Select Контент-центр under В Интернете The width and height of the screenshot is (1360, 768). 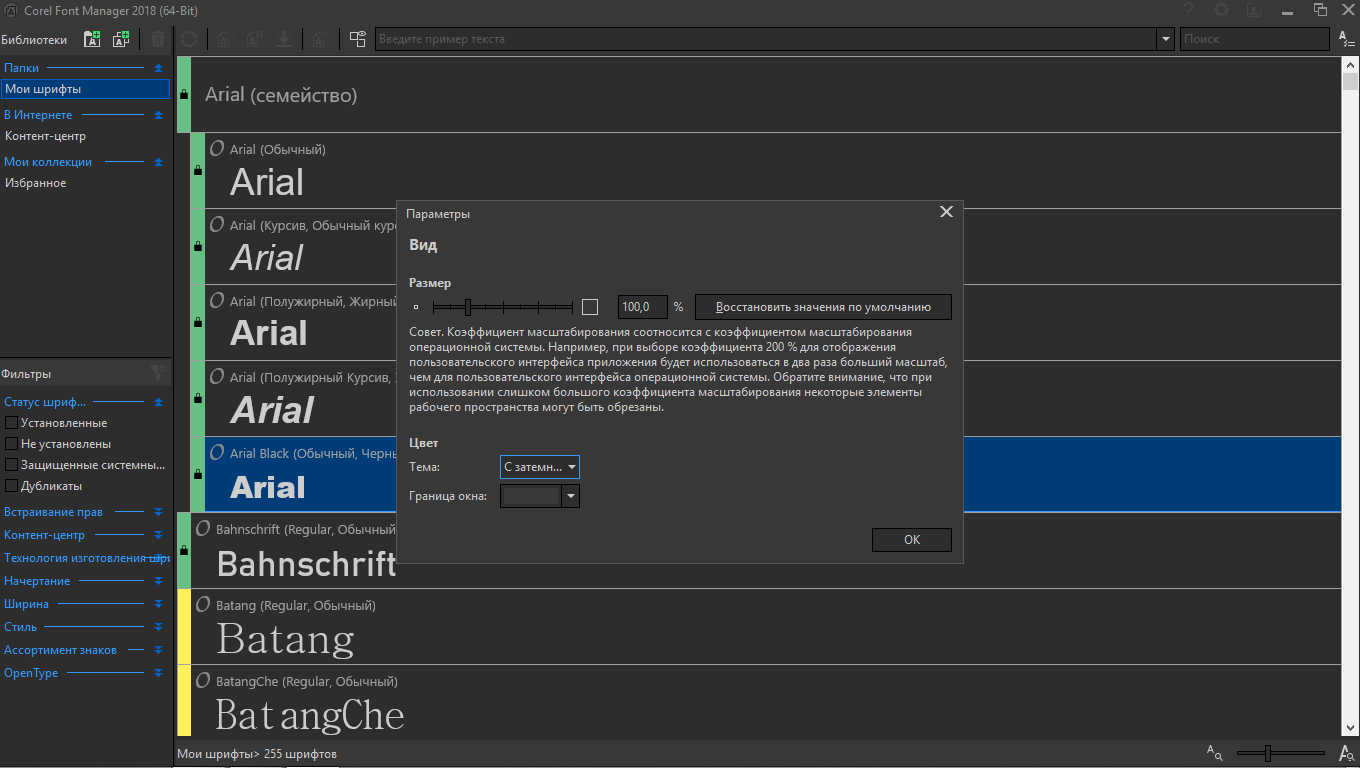(45, 136)
